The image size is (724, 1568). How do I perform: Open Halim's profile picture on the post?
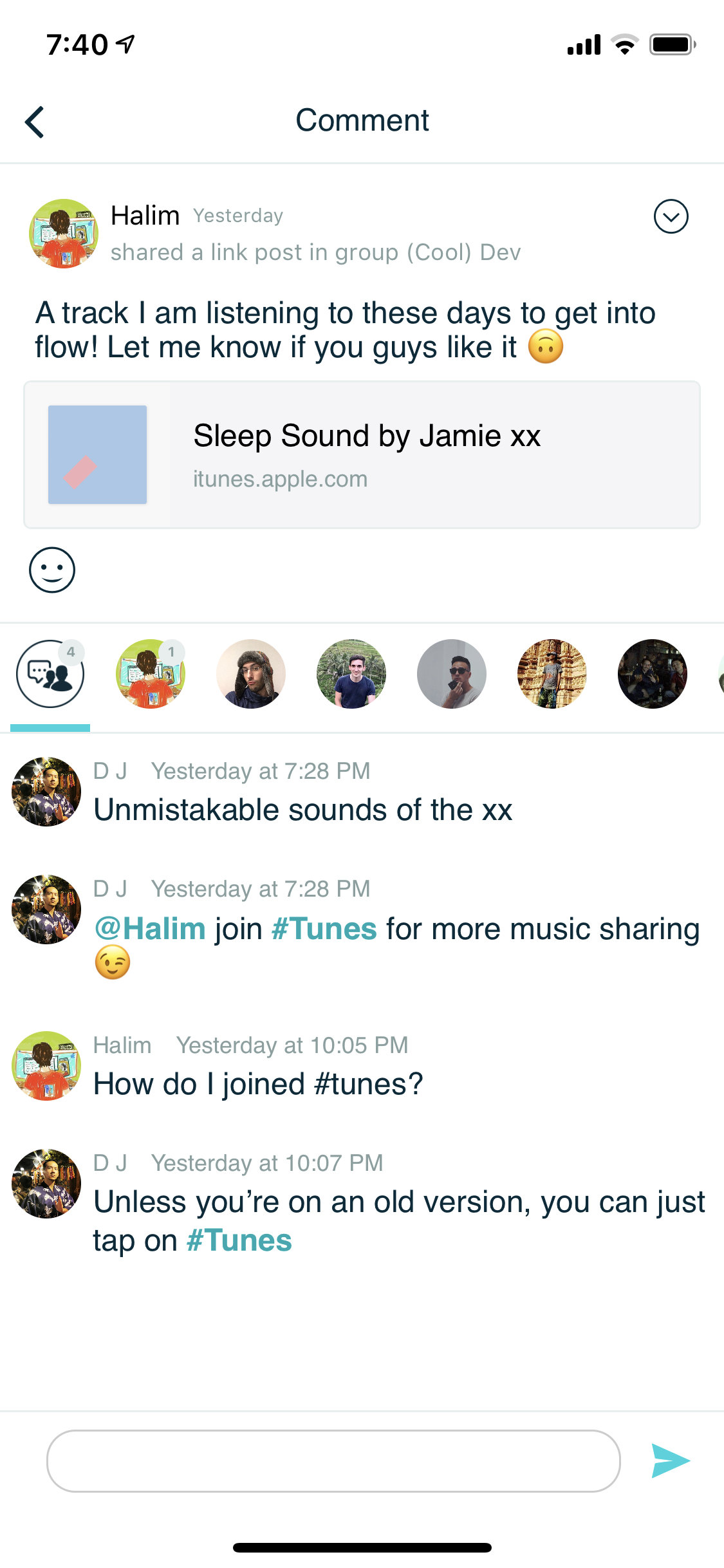64,234
